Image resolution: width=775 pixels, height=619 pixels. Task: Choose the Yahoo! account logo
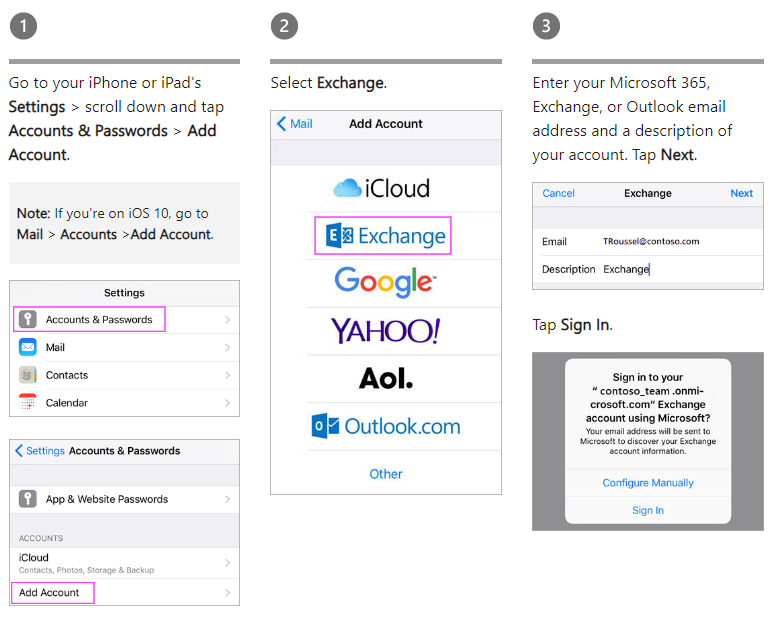click(386, 330)
